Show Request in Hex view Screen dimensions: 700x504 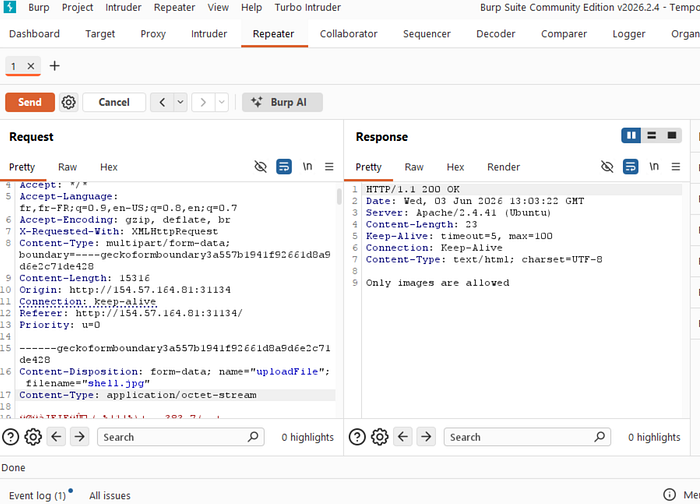pos(108,167)
